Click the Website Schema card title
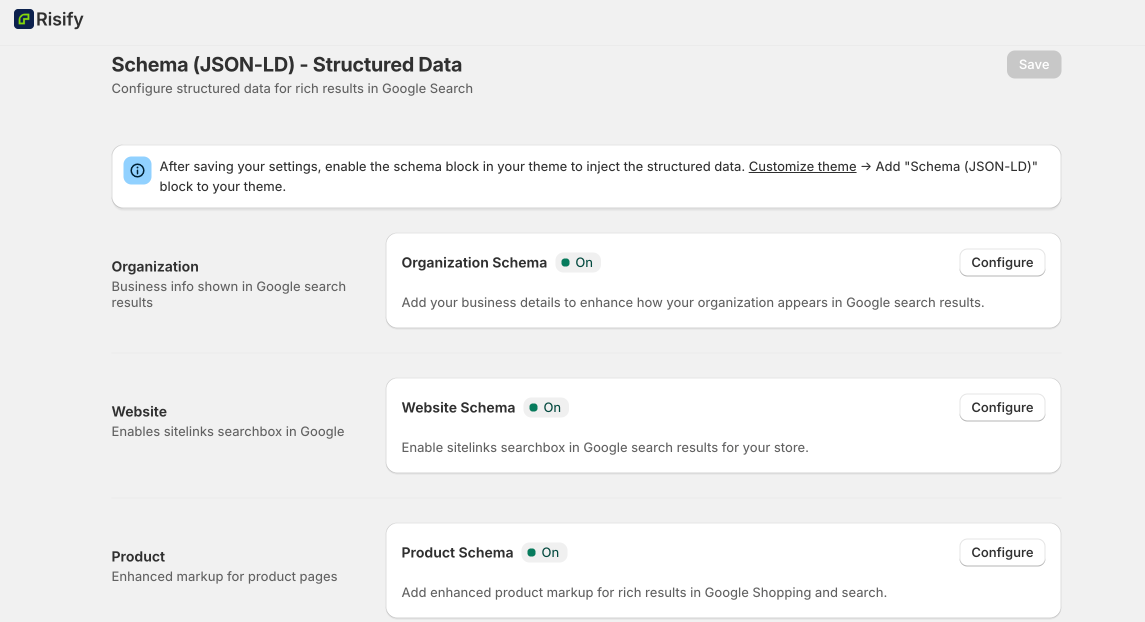Image resolution: width=1145 pixels, height=622 pixels. pyautogui.click(x=458, y=408)
